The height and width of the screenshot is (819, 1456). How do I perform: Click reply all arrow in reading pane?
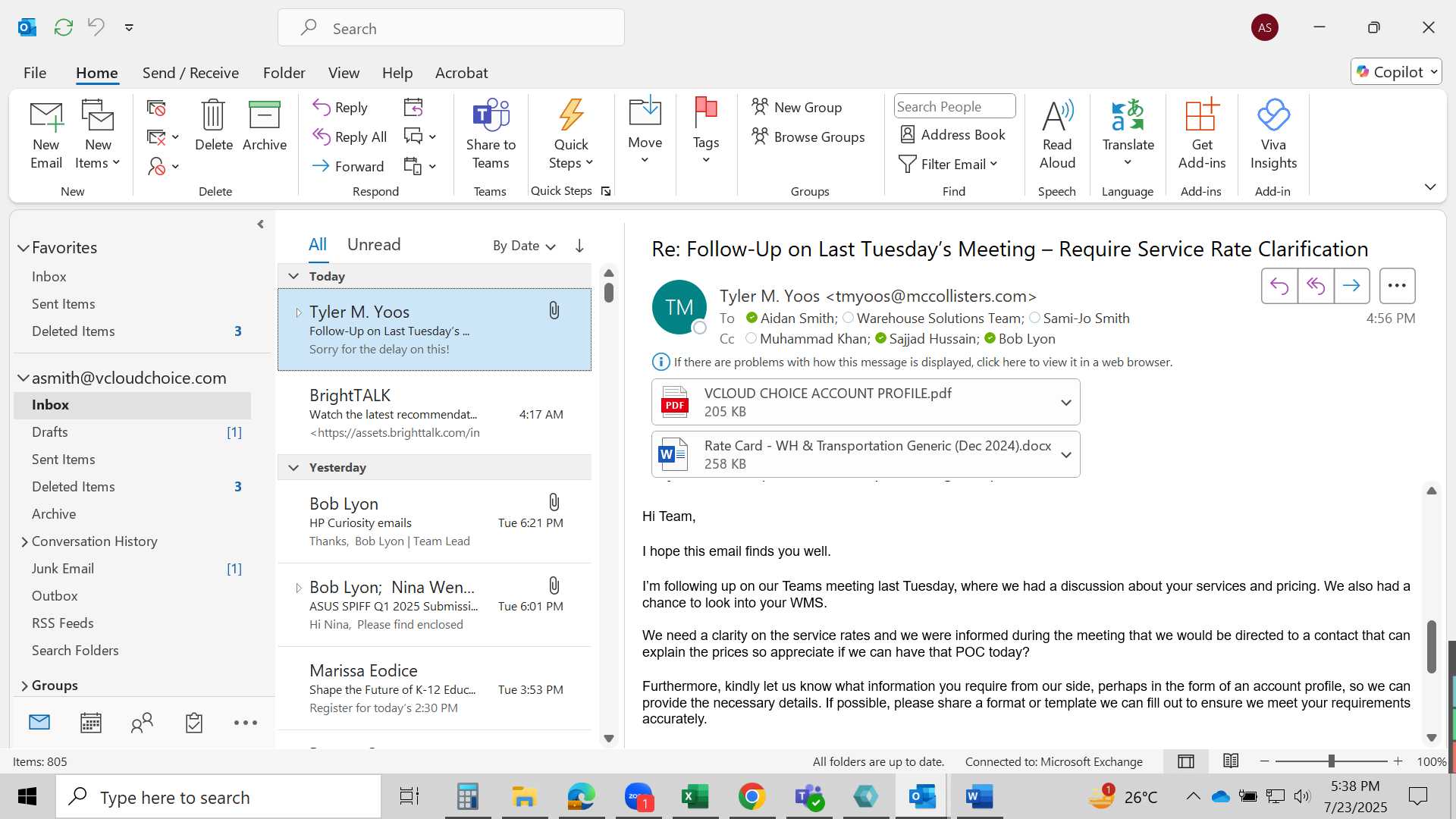pyautogui.click(x=1316, y=286)
